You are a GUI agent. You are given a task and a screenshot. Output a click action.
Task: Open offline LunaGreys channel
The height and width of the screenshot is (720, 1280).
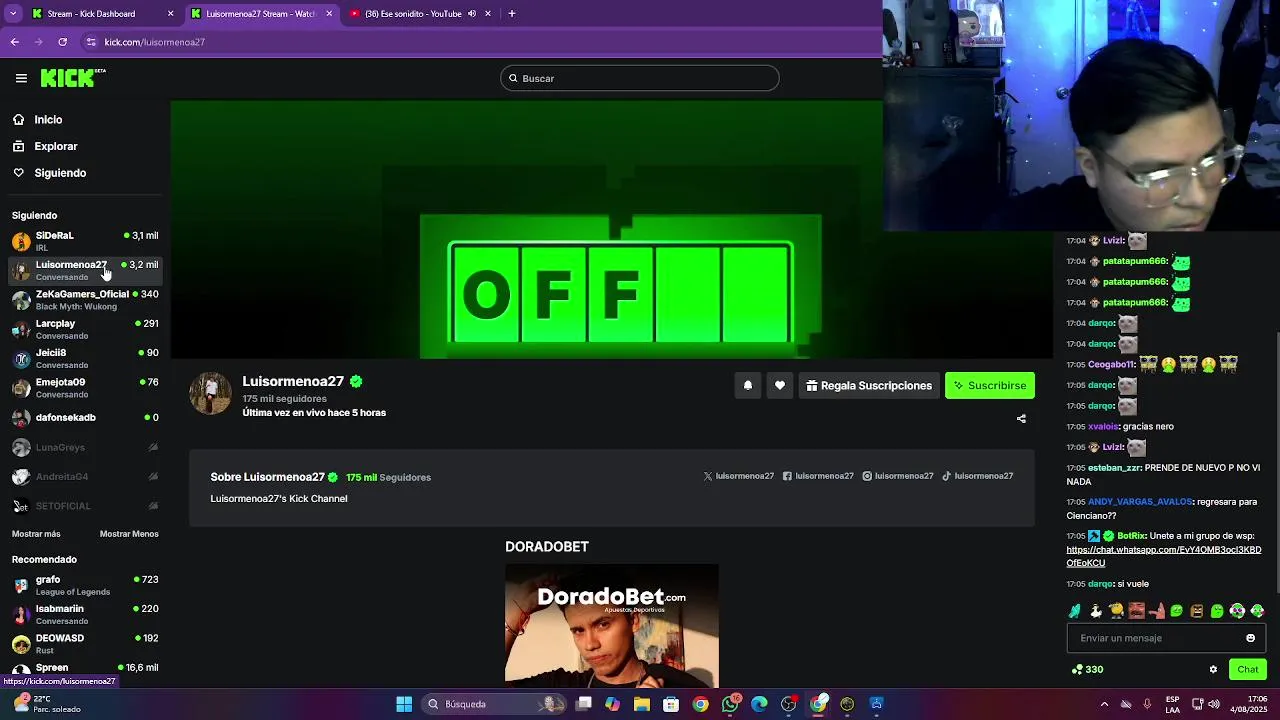point(85,447)
